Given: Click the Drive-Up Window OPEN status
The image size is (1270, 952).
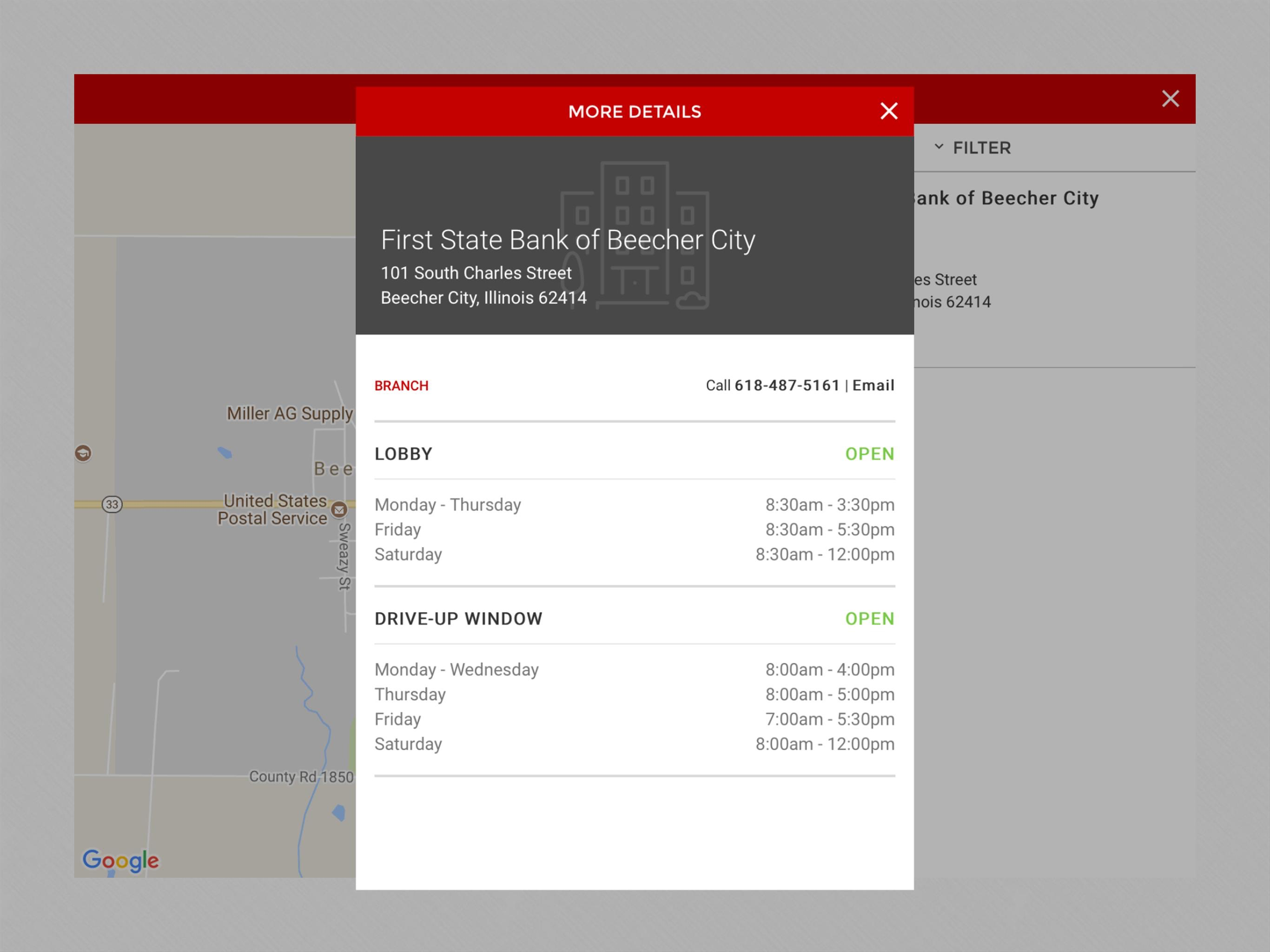Looking at the screenshot, I should click(x=870, y=619).
